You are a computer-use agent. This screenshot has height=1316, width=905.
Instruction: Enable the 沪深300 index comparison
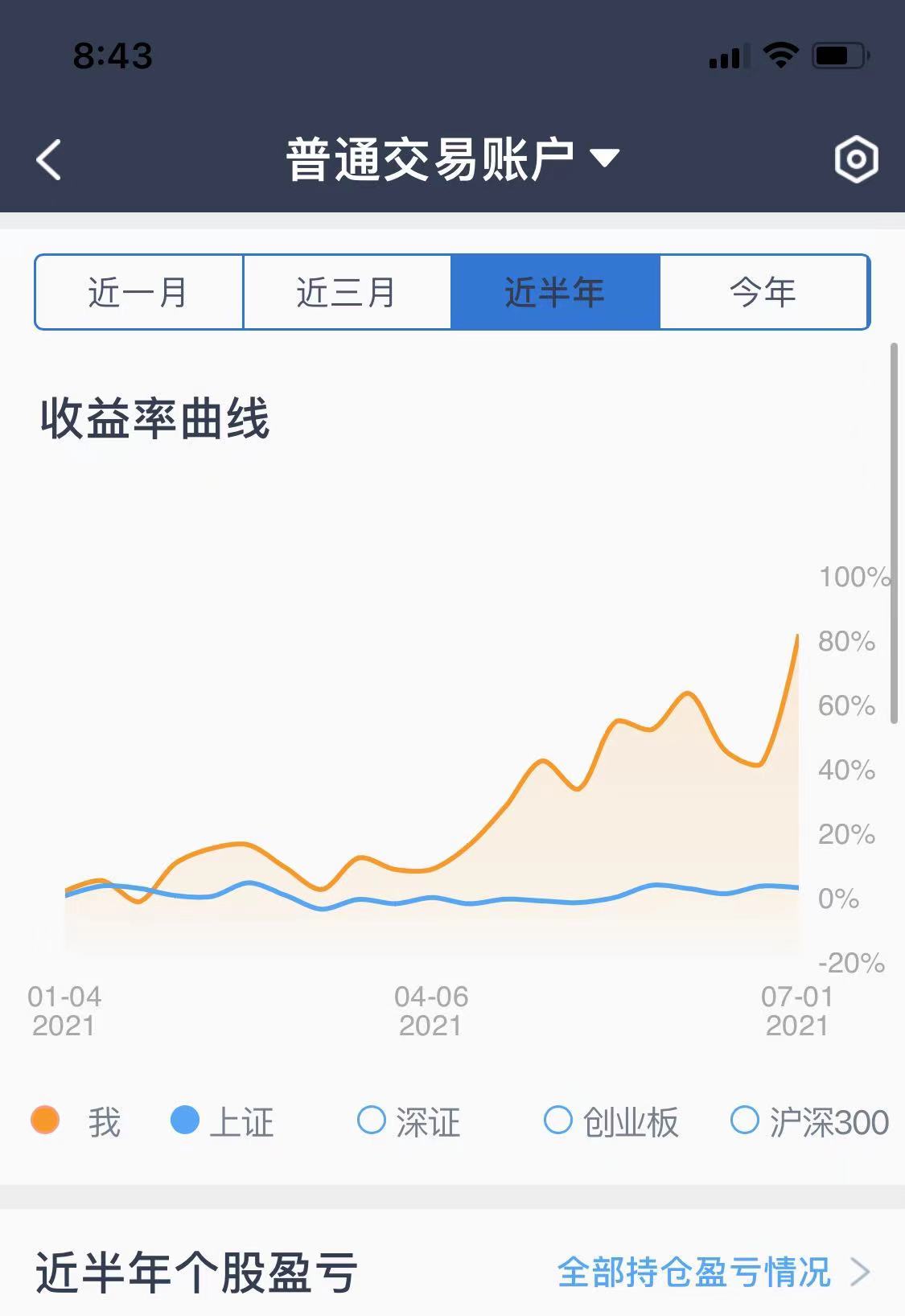[x=744, y=1120]
